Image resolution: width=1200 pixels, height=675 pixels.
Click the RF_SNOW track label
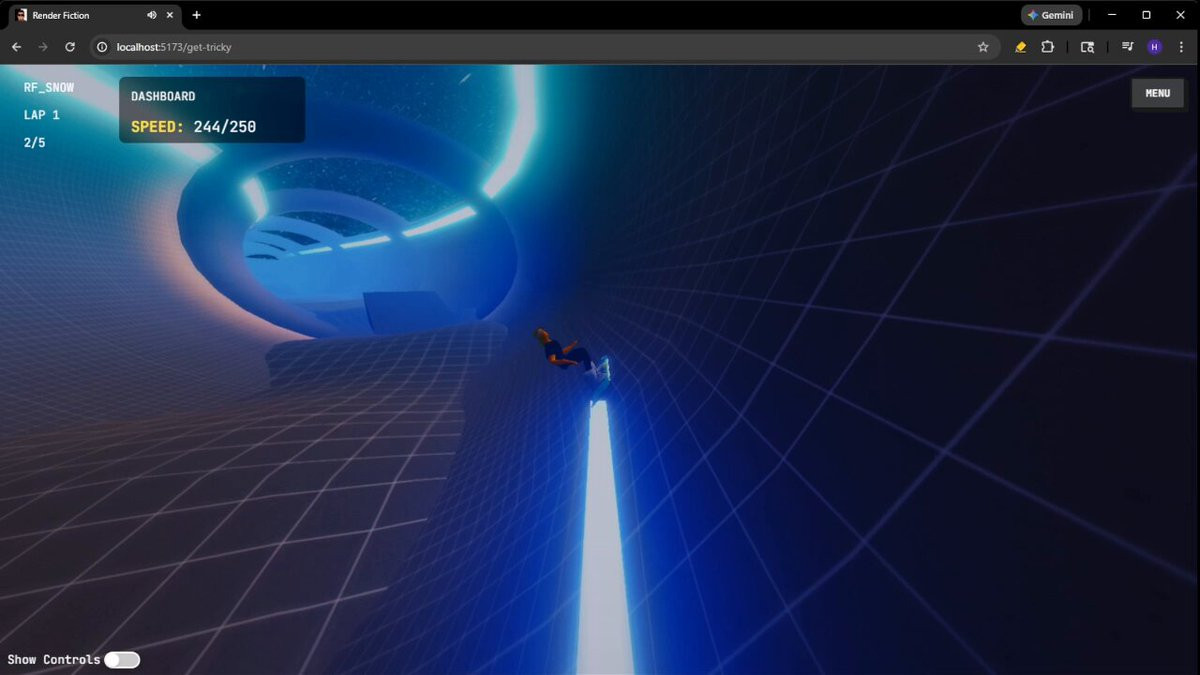[x=49, y=87]
